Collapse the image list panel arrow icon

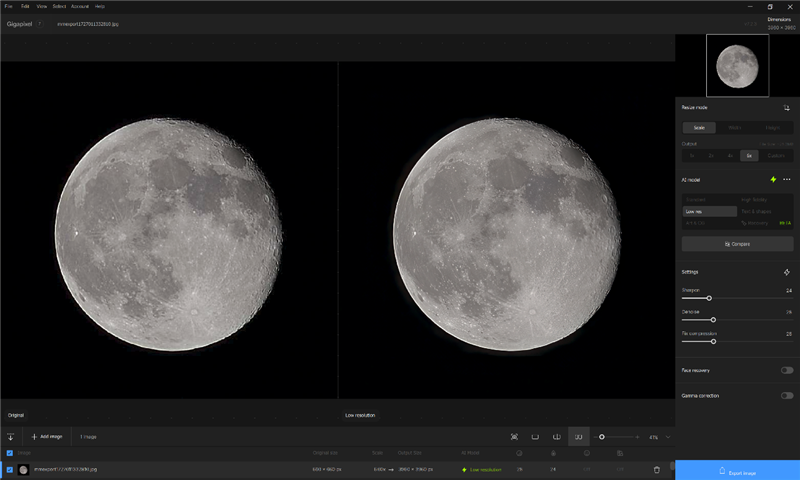[10, 437]
